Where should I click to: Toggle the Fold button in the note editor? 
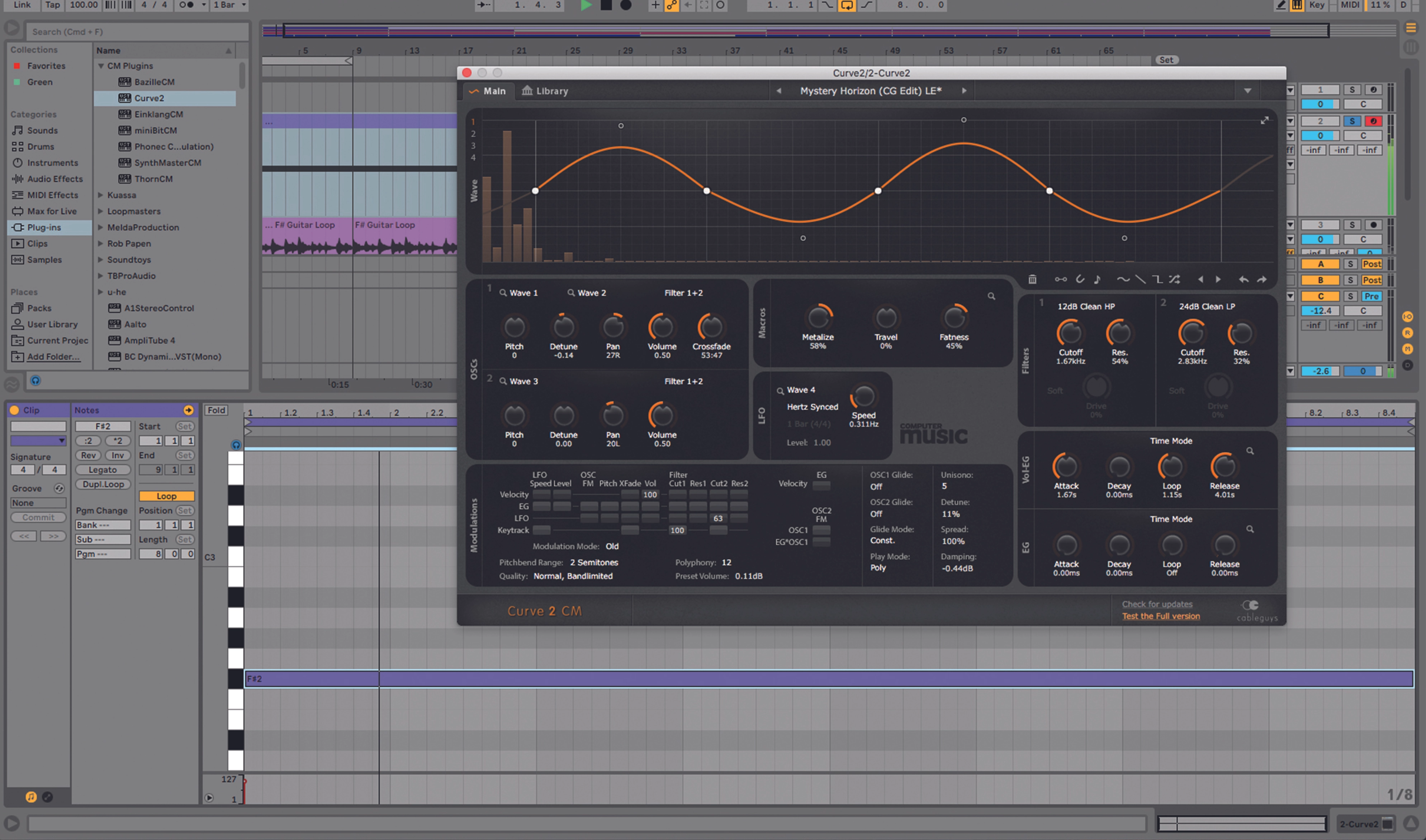pos(216,410)
